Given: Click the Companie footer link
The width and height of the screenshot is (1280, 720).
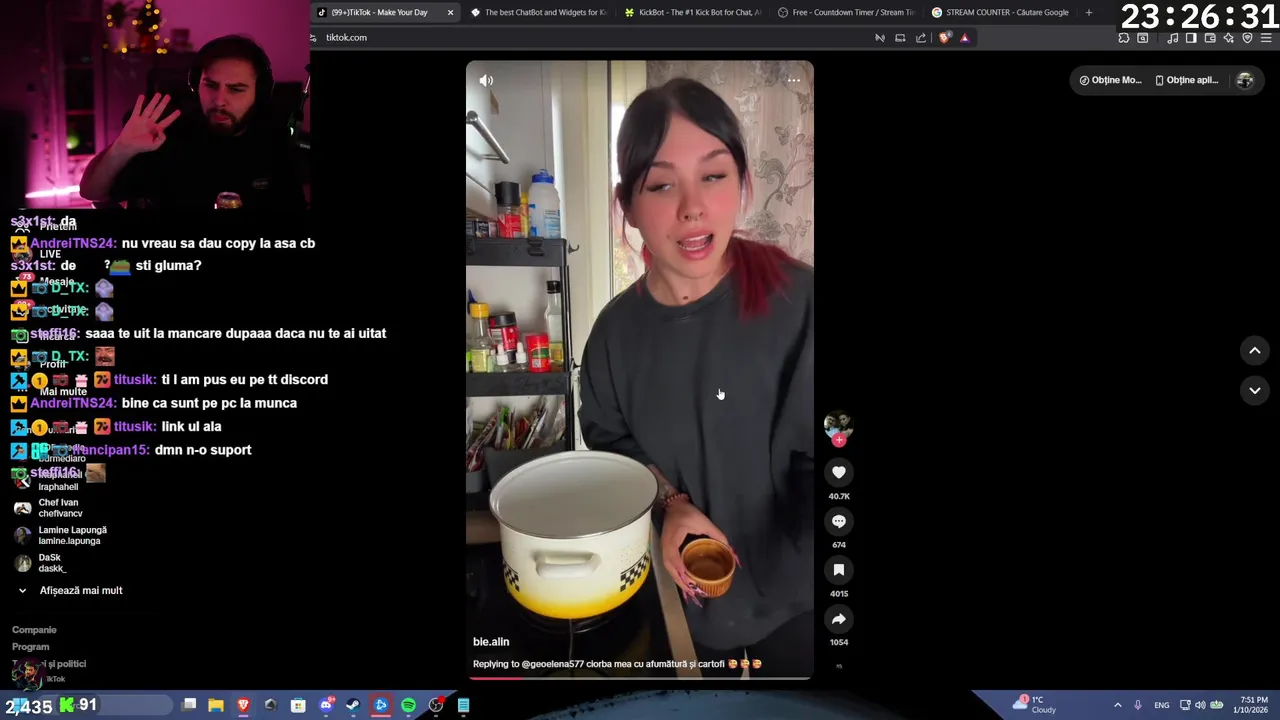Looking at the screenshot, I should tap(34, 630).
